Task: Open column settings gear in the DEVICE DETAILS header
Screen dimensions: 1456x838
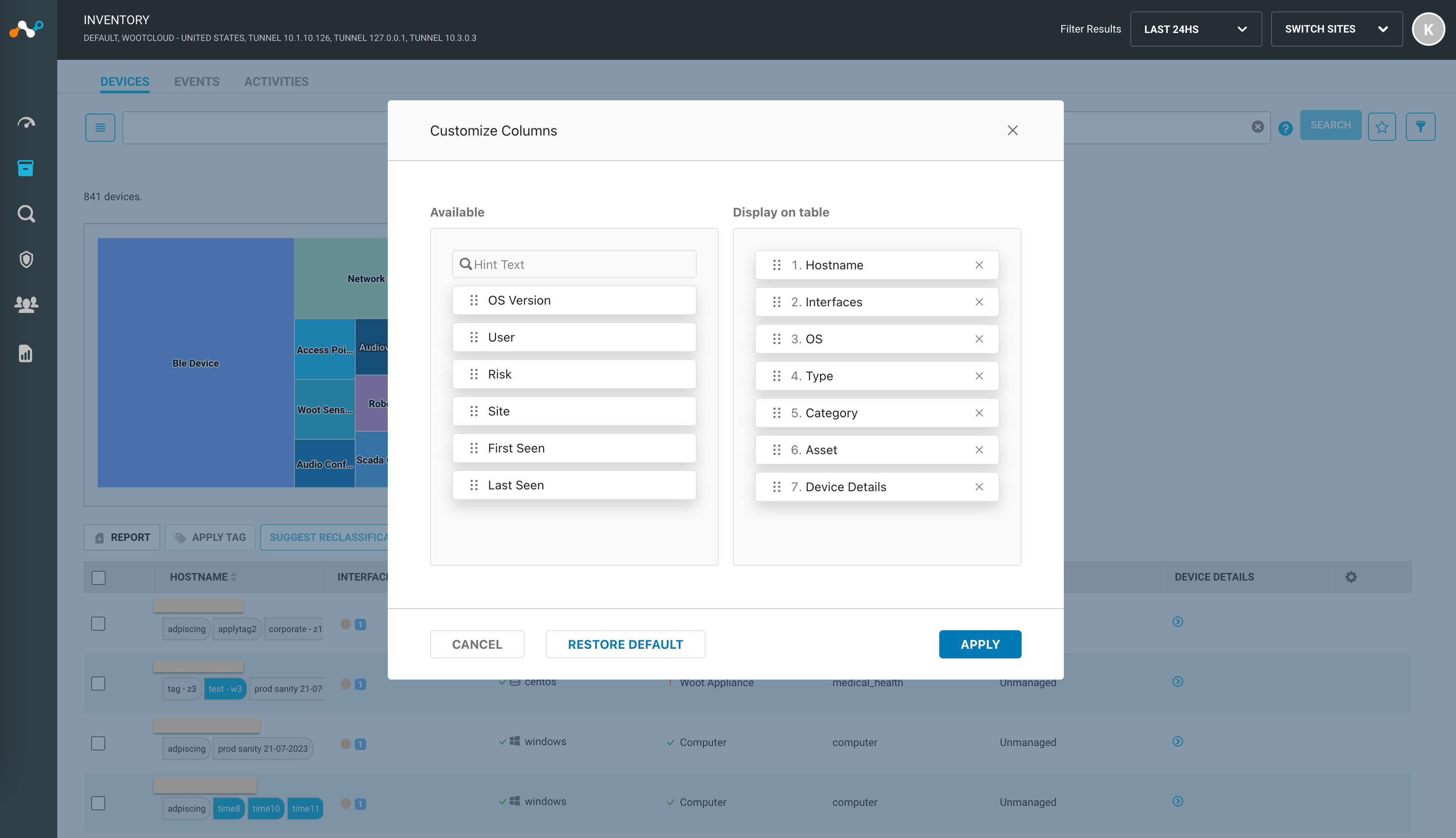Action: [x=1351, y=577]
